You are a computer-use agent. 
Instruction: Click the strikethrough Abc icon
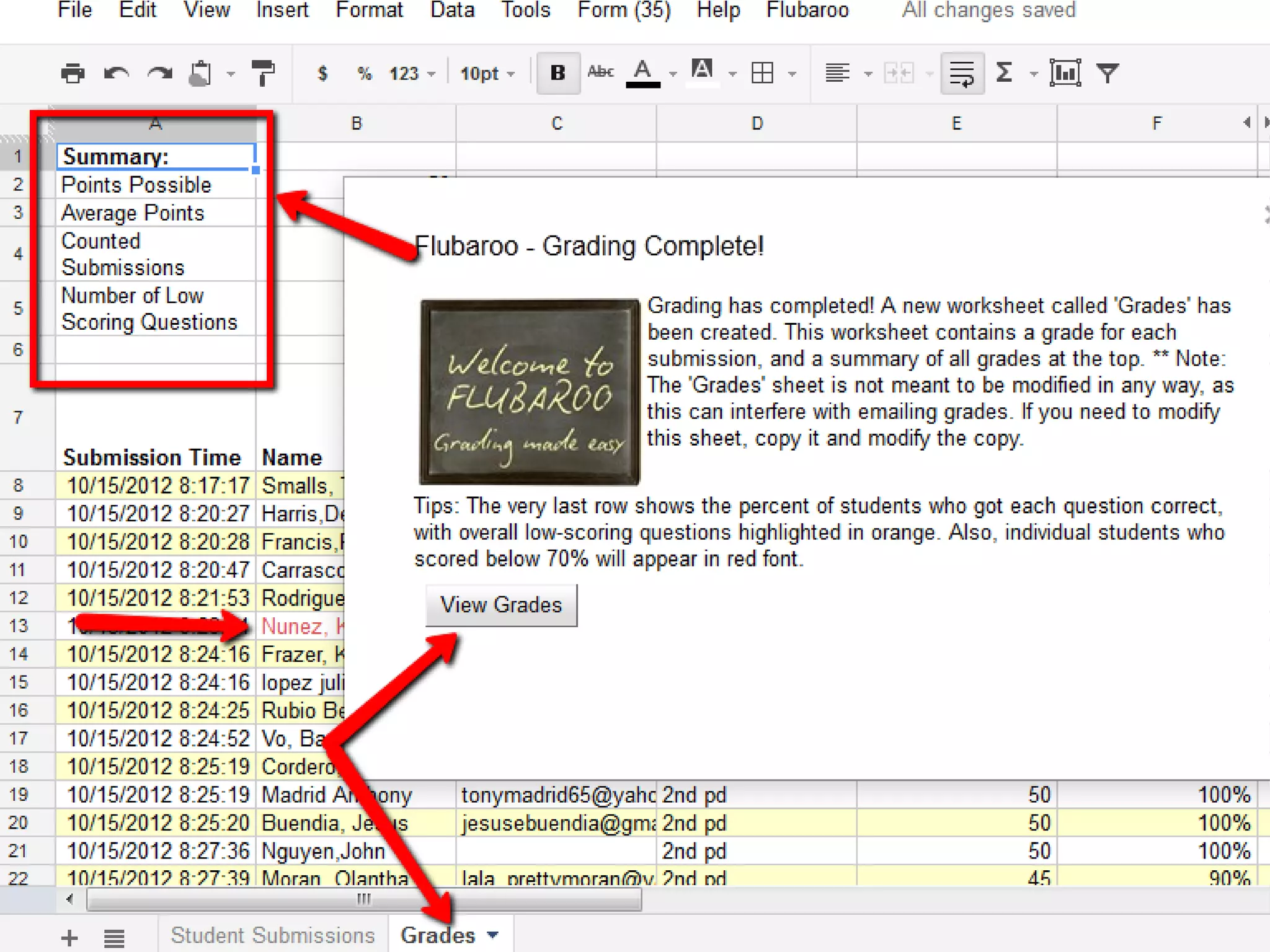click(600, 73)
